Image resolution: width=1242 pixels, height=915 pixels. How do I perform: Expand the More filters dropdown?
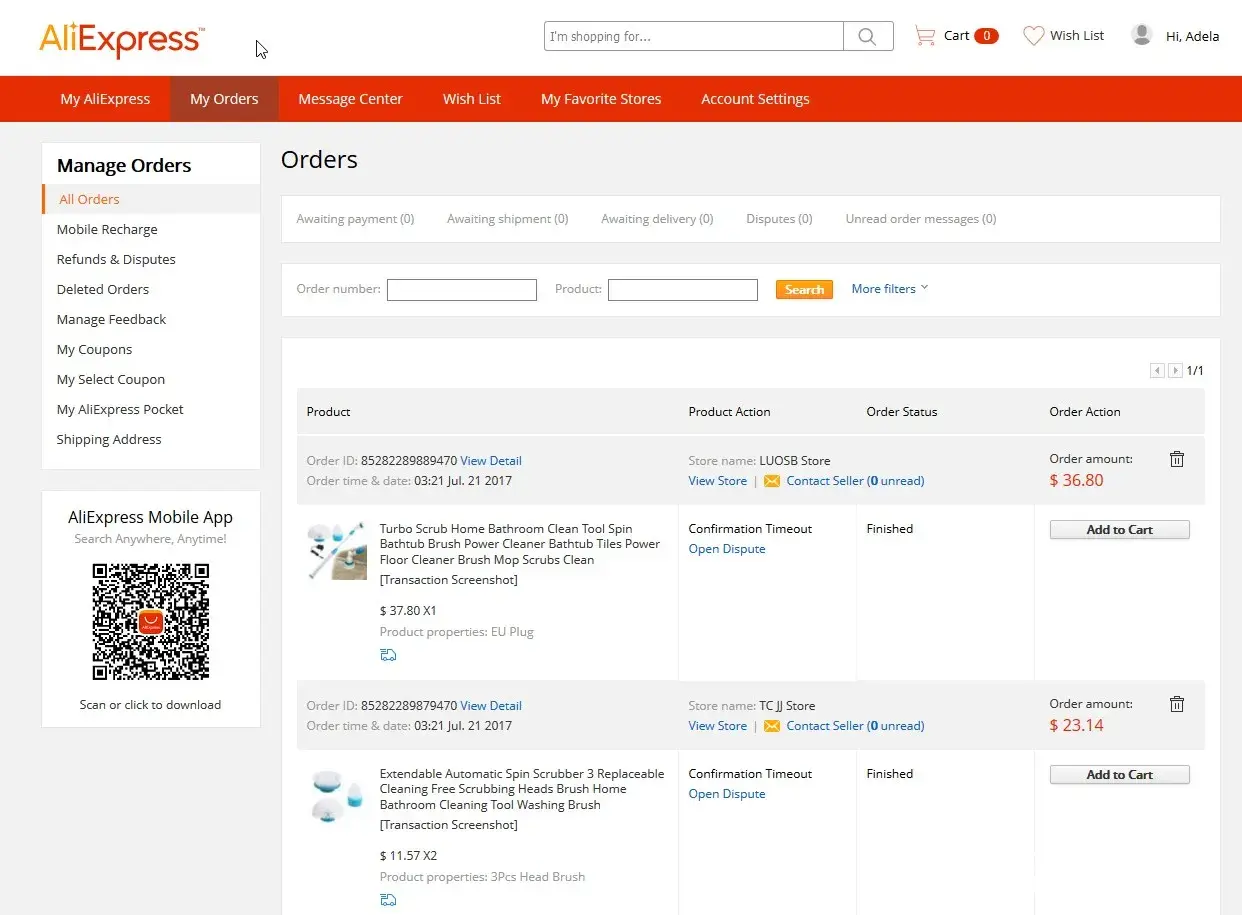889,289
